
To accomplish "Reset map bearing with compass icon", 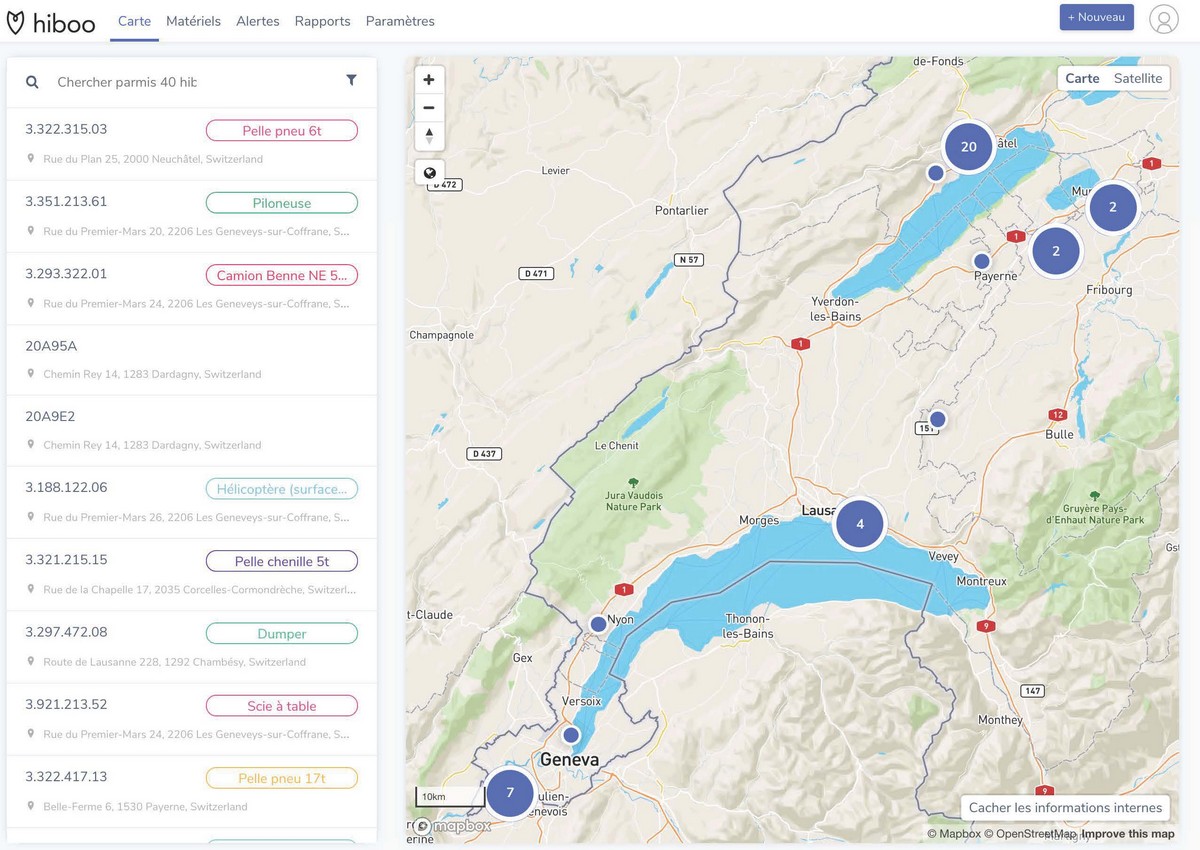I will [429, 136].
